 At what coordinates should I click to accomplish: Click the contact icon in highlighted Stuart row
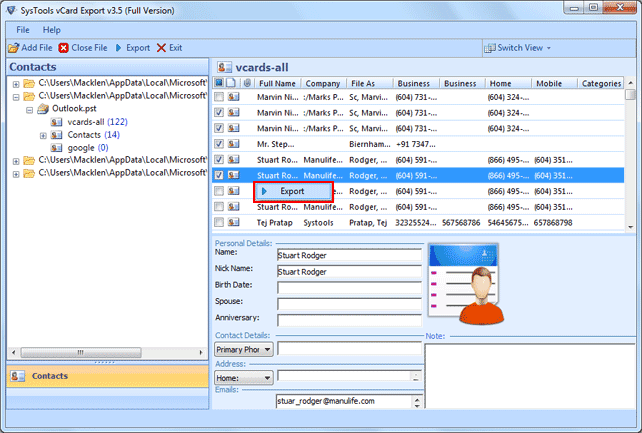click(x=234, y=175)
